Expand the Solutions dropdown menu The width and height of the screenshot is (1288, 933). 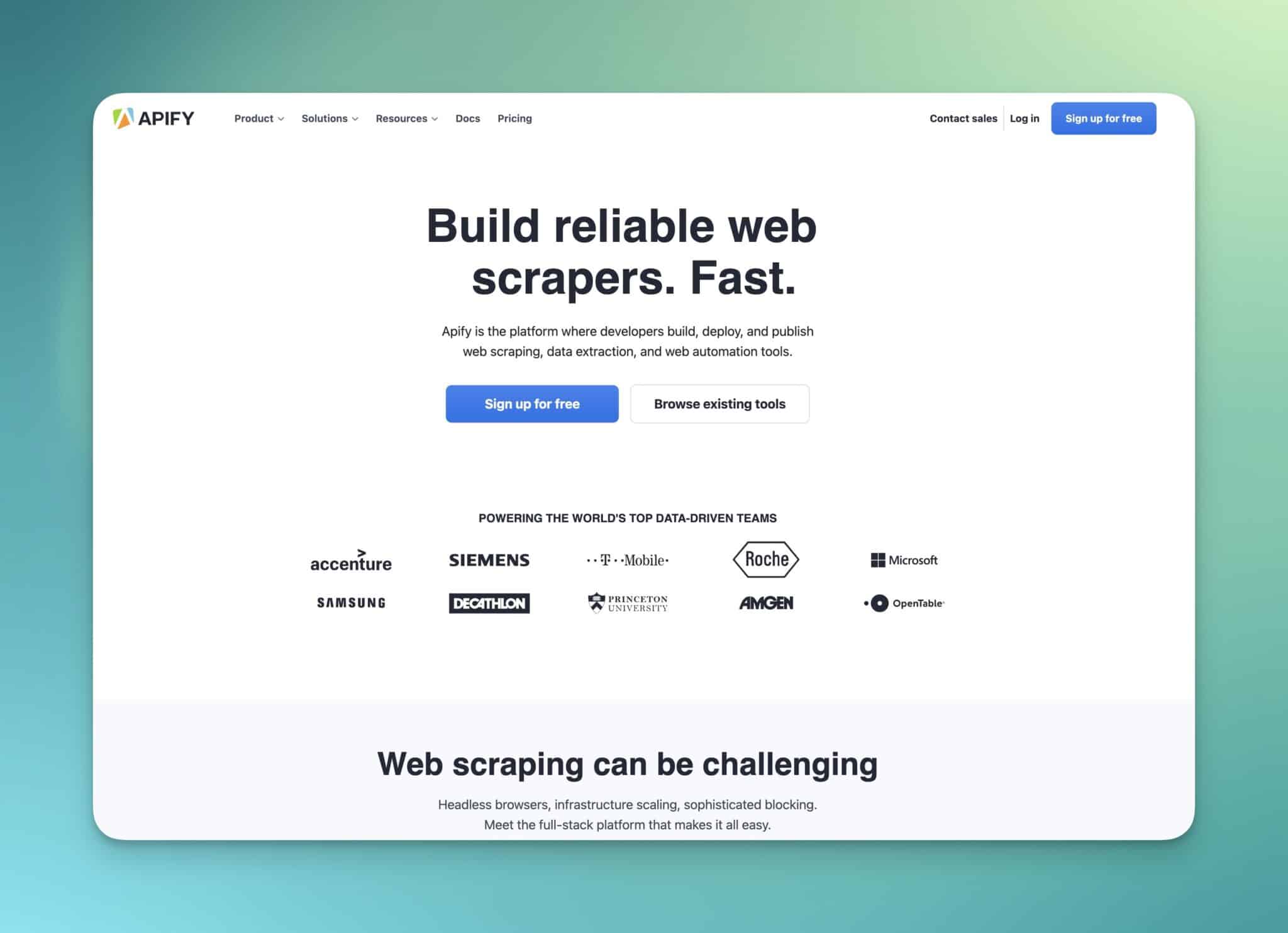coord(329,118)
